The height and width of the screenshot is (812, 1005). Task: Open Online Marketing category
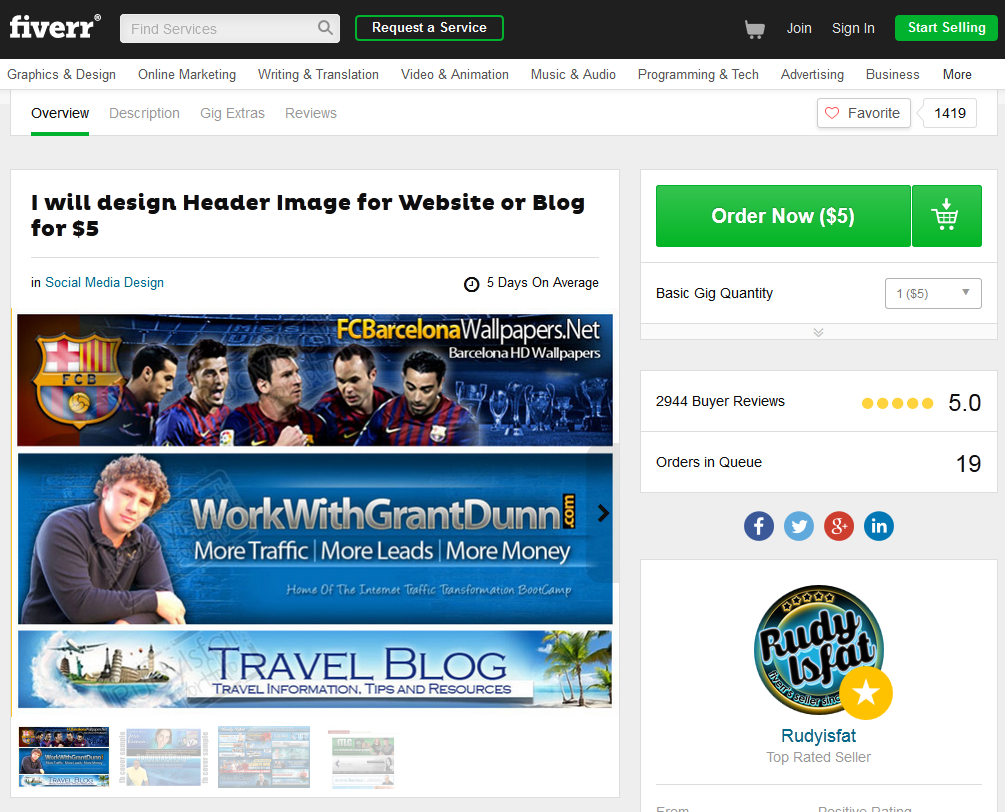187,74
